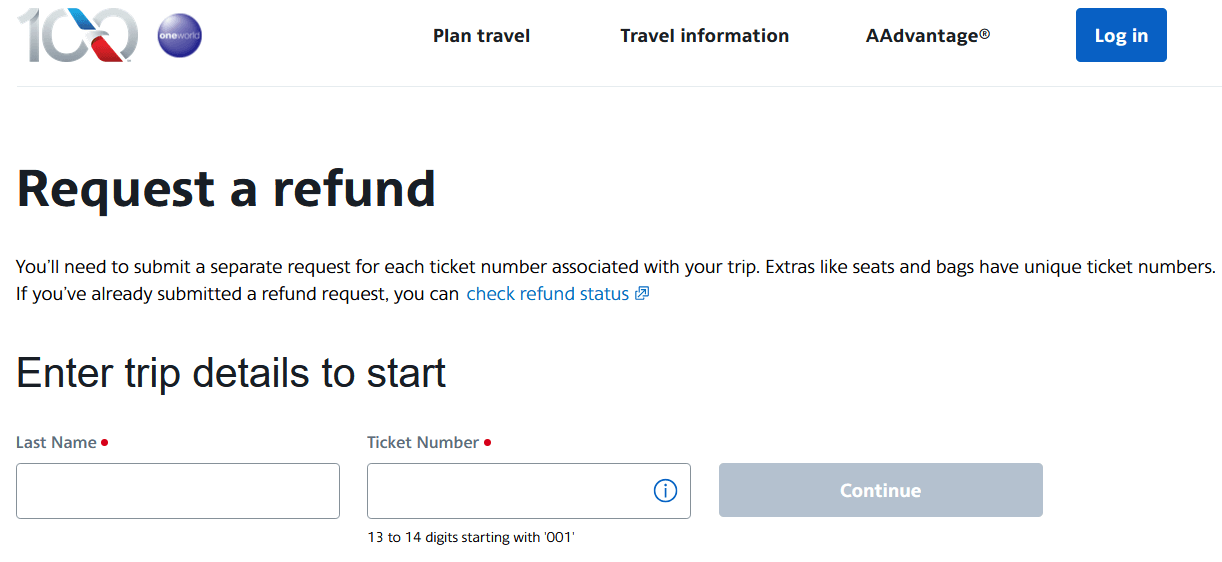This screenshot has width=1222, height=562.
Task: Click the red required dot beside Last Name
Action: click(x=105, y=442)
